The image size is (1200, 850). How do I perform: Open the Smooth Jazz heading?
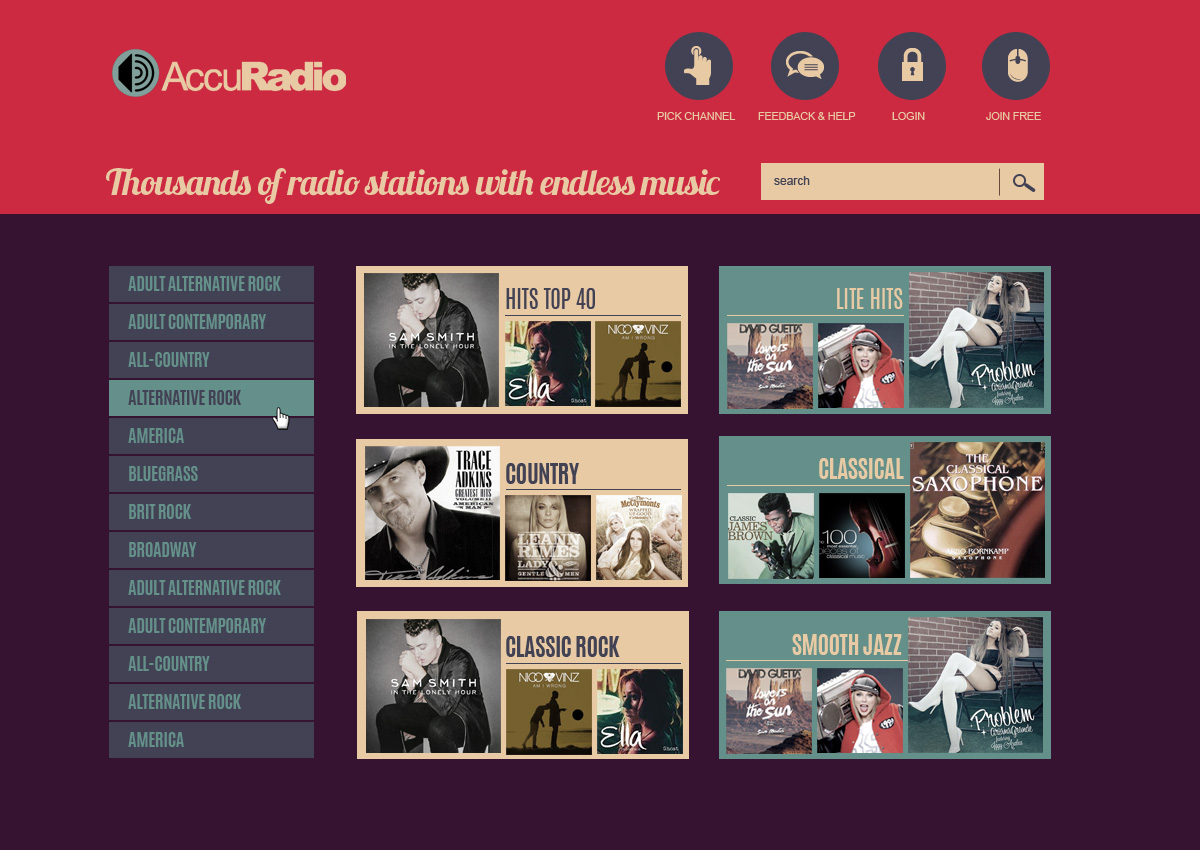point(847,644)
